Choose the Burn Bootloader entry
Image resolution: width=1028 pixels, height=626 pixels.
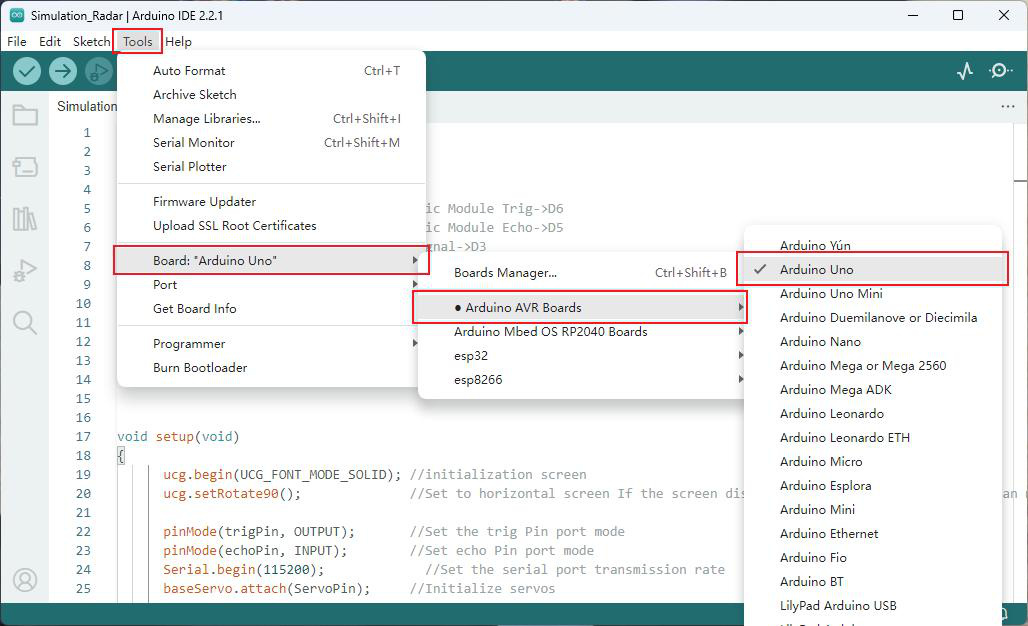pyautogui.click(x=271, y=368)
